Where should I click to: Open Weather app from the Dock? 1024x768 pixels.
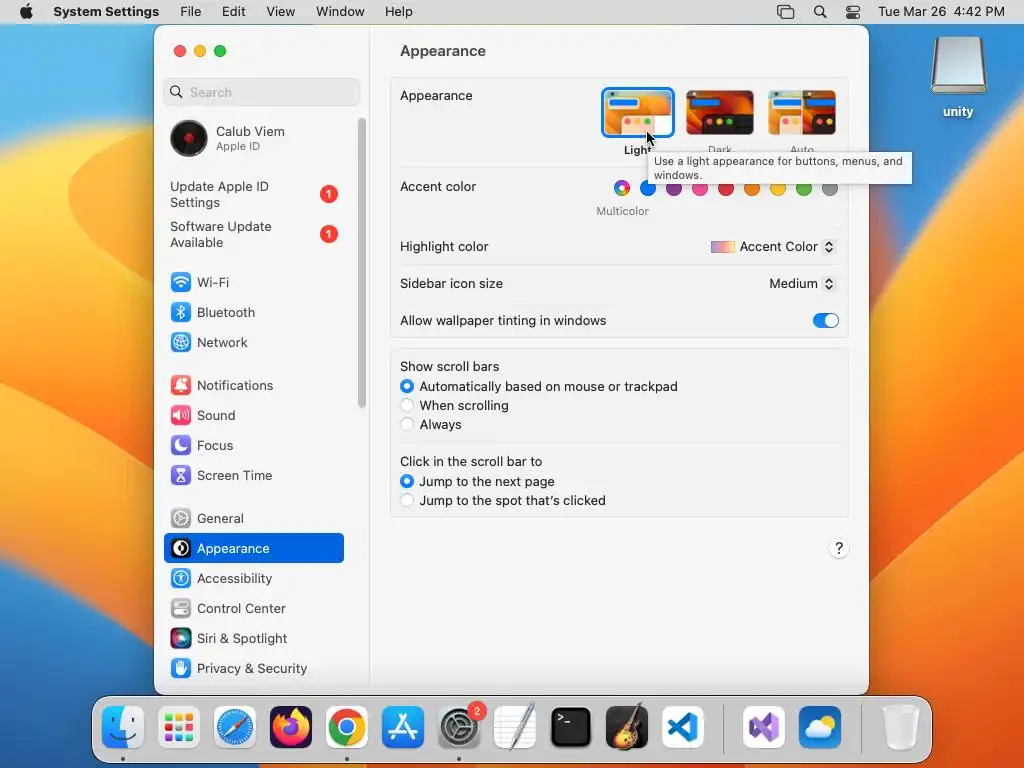tap(820, 727)
